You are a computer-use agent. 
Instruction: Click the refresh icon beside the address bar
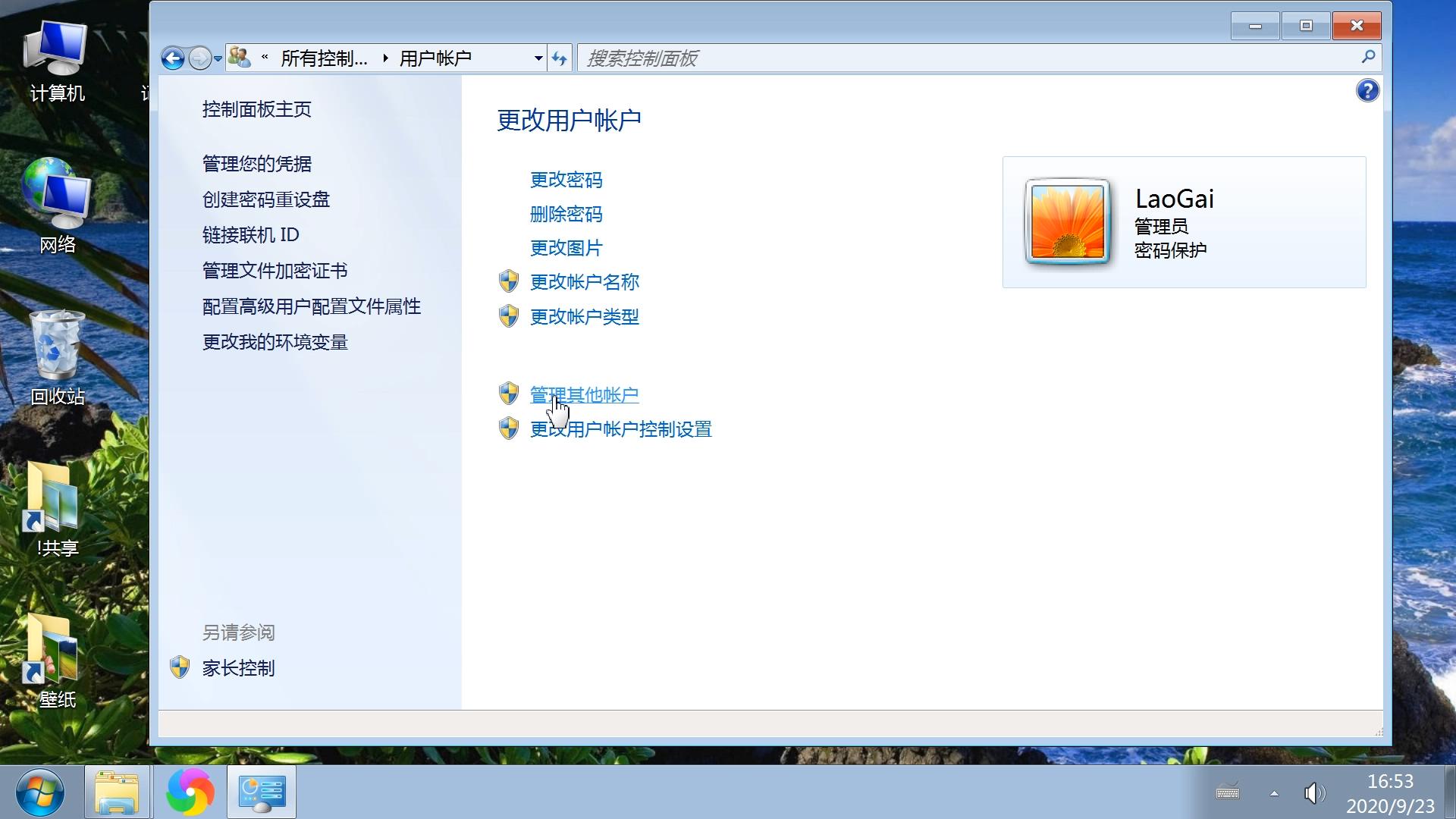click(559, 58)
